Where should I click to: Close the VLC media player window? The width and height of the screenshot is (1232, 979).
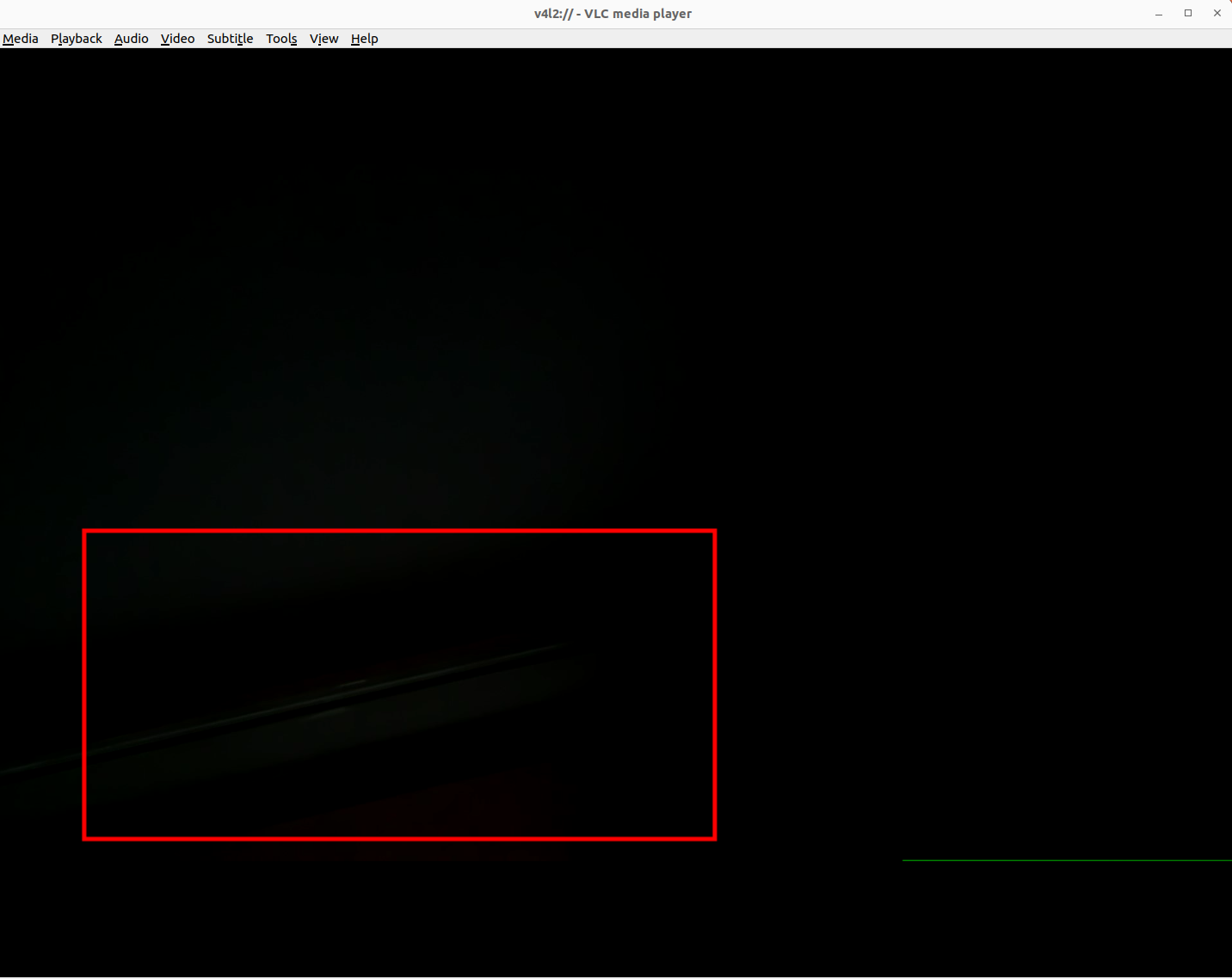[x=1217, y=14]
